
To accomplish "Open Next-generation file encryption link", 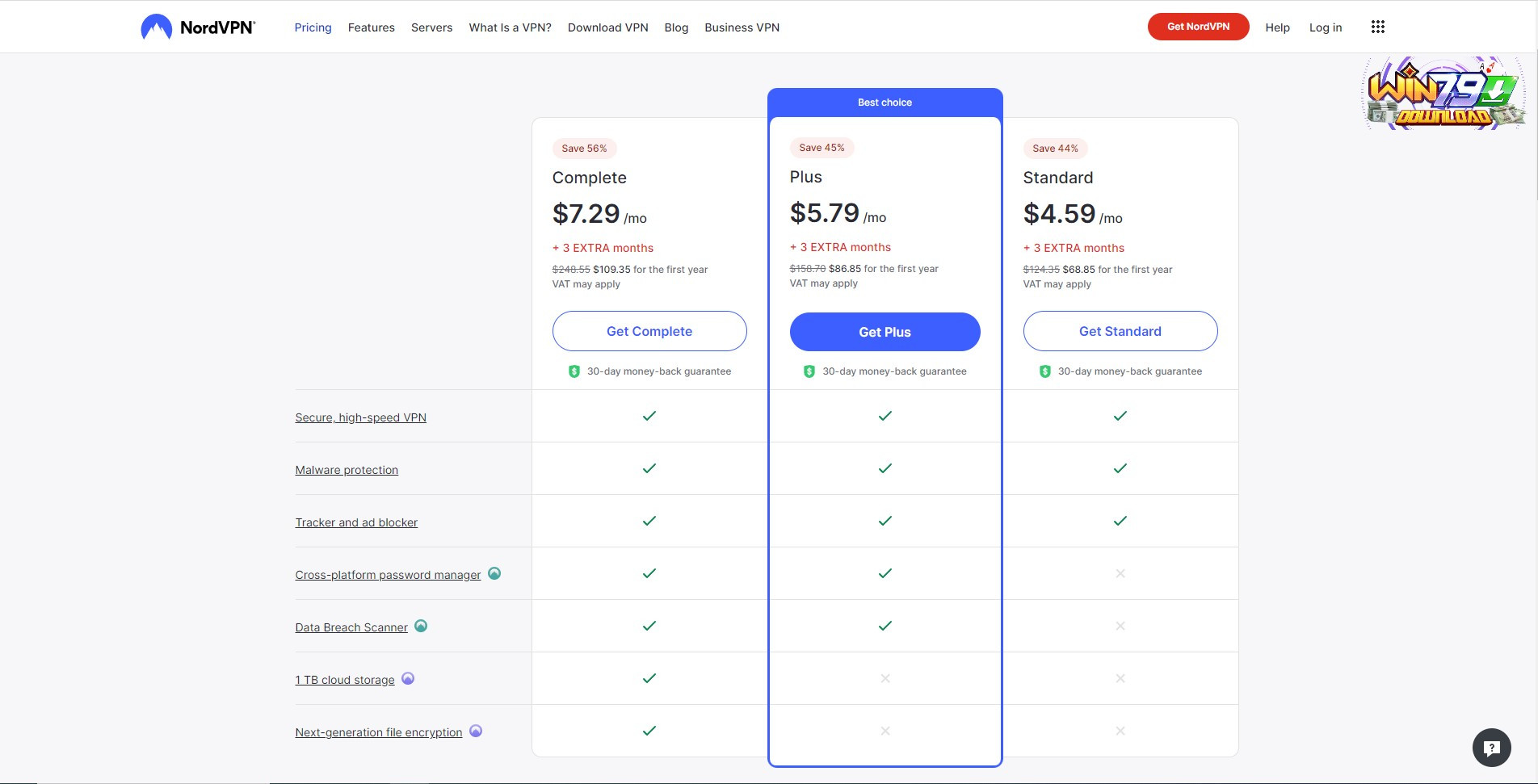I will pyautogui.click(x=379, y=732).
